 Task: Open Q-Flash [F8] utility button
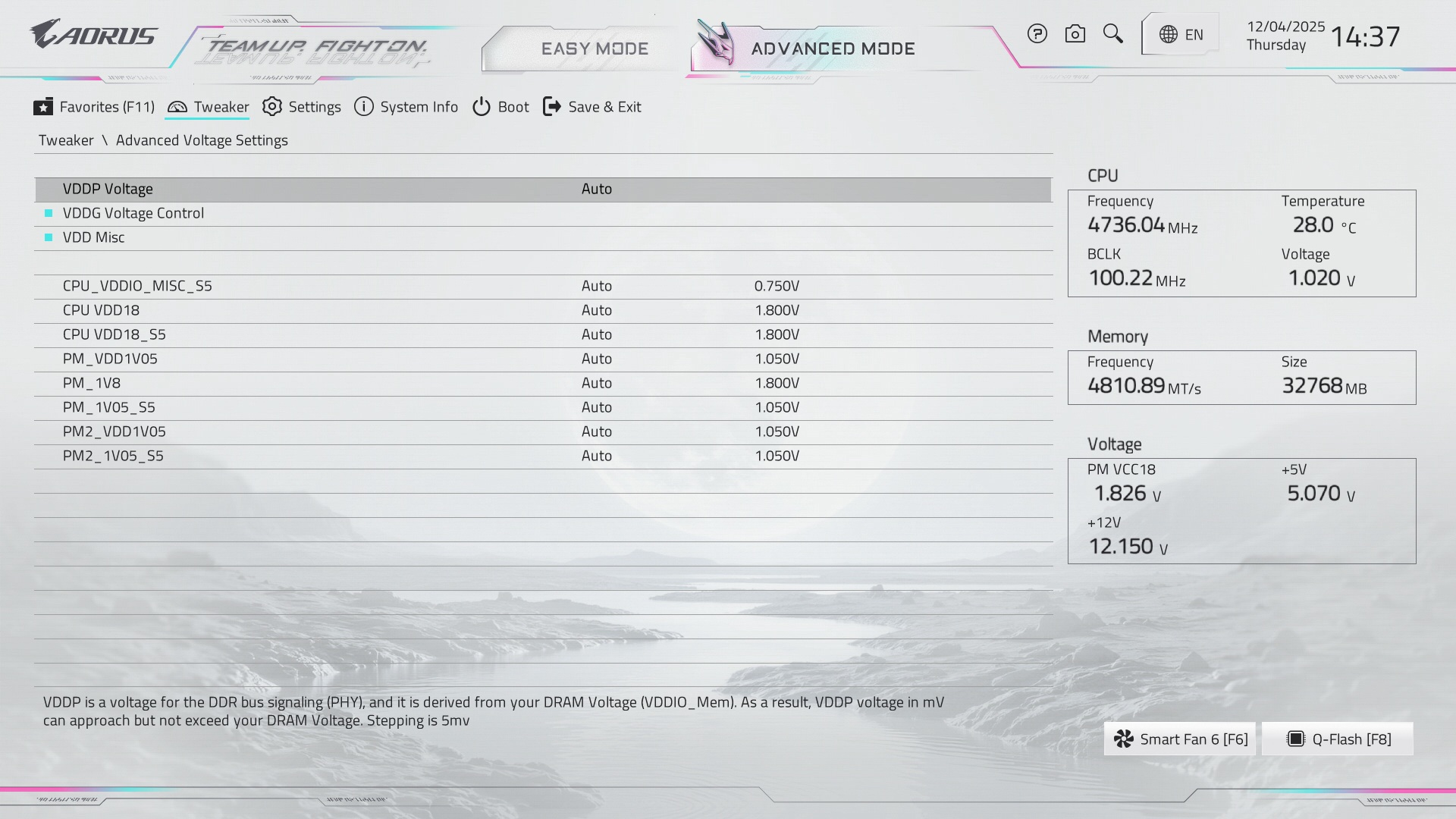click(x=1338, y=739)
